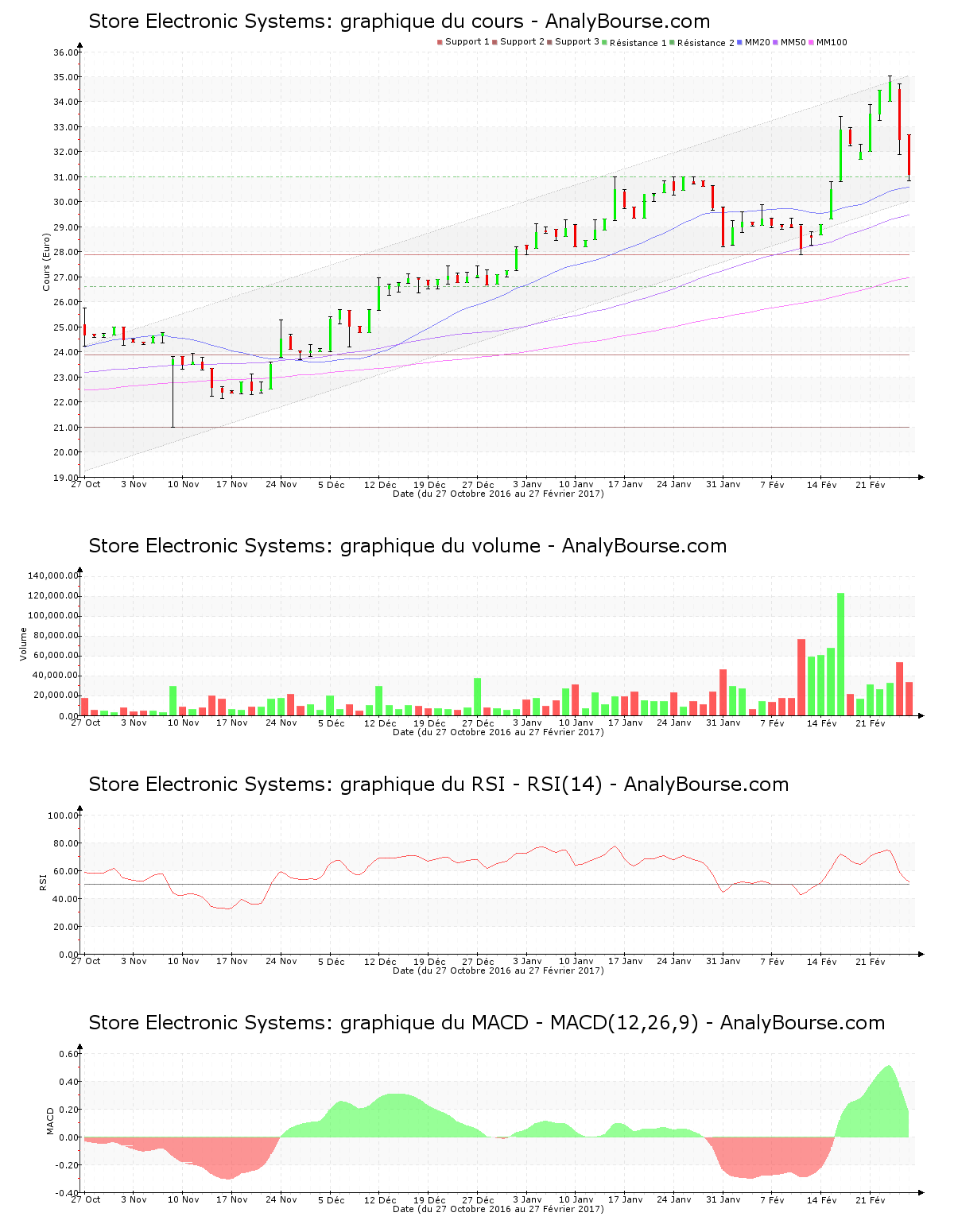Click '17 Janv' date on volume chart axis
Image resolution: width=954 pixels, height=1232 pixels.
point(626,723)
